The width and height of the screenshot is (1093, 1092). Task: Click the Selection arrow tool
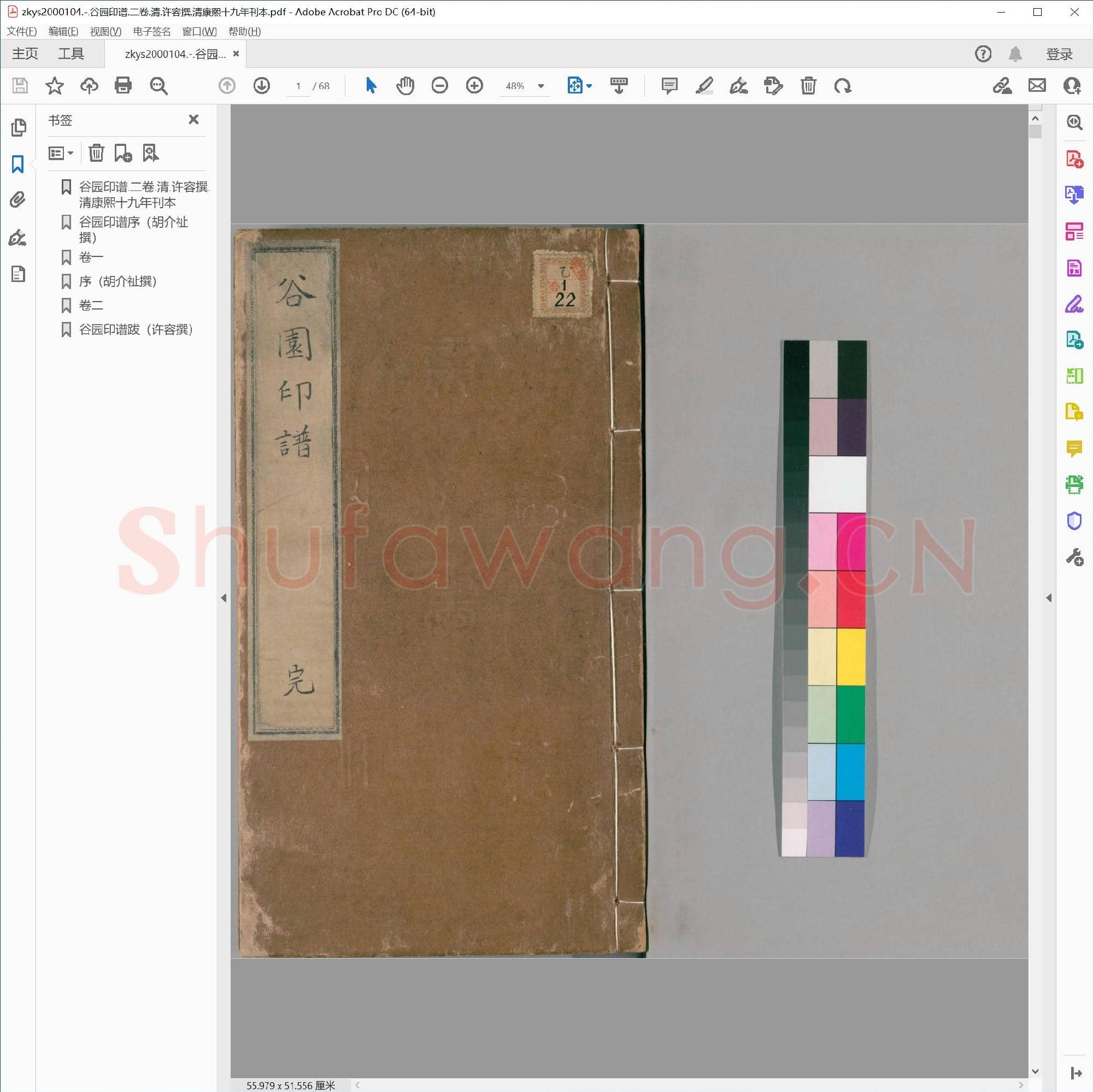tap(371, 86)
